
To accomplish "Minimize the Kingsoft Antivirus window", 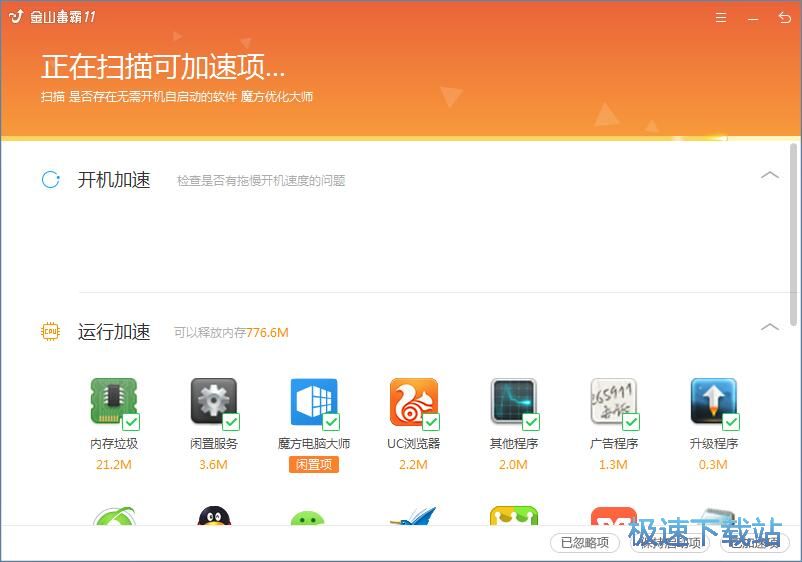I will pyautogui.click(x=753, y=19).
